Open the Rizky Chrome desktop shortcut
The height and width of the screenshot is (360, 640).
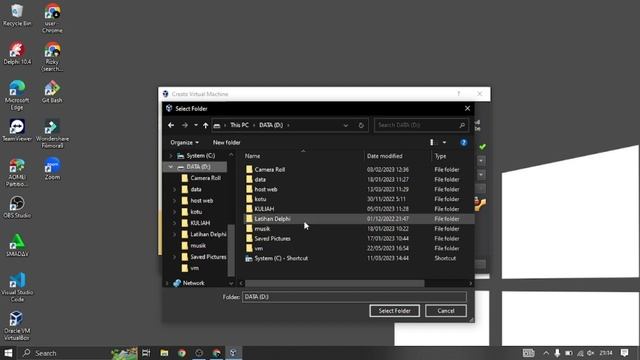point(52,57)
